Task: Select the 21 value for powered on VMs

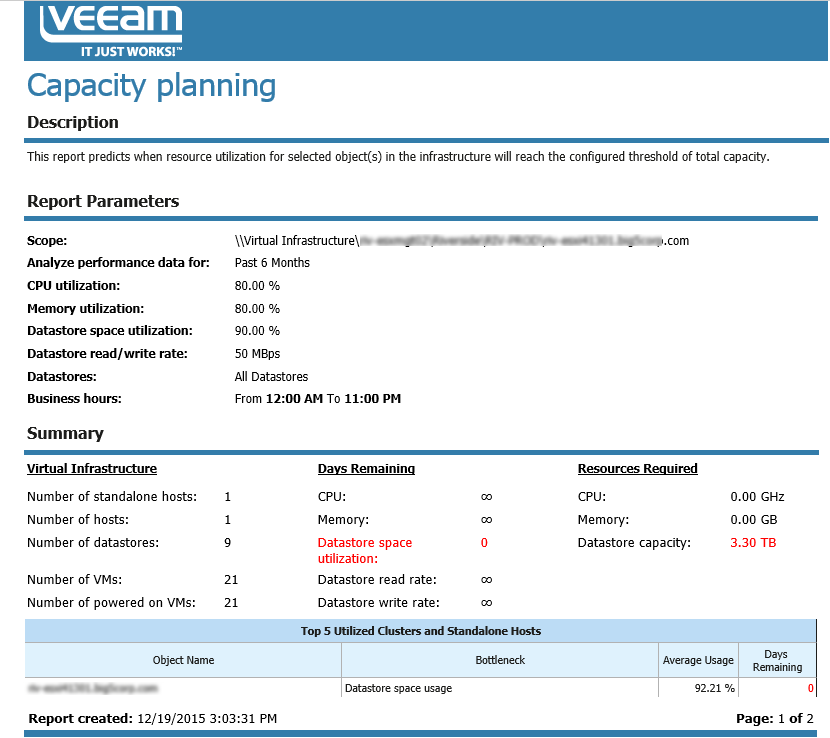Action: tap(231, 603)
